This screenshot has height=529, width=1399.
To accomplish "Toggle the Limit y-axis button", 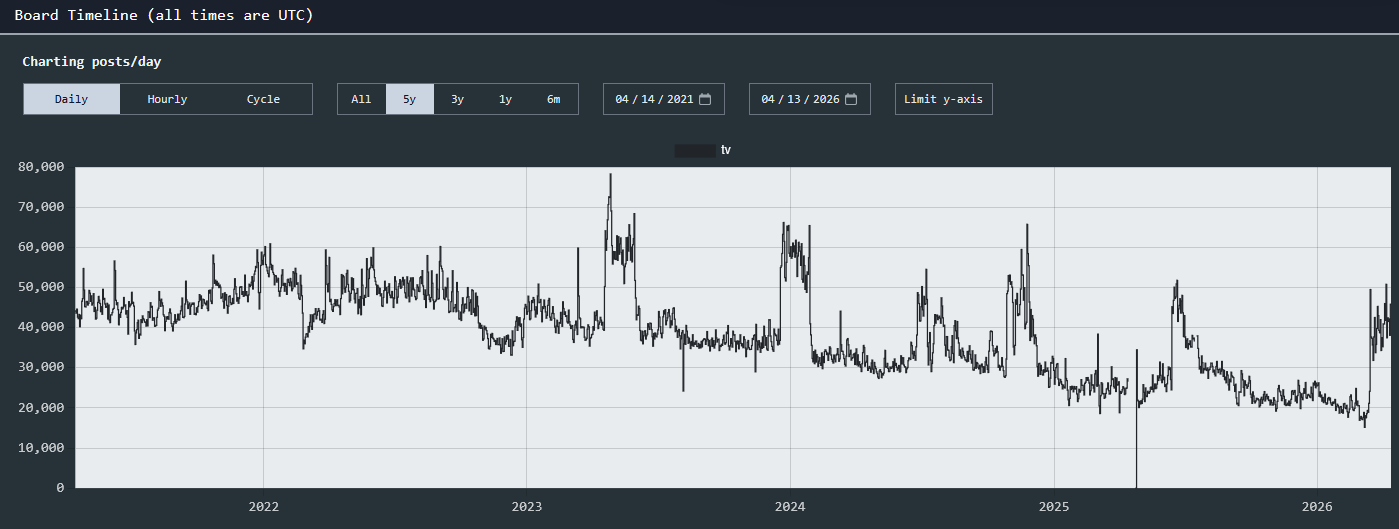I will click(943, 99).
